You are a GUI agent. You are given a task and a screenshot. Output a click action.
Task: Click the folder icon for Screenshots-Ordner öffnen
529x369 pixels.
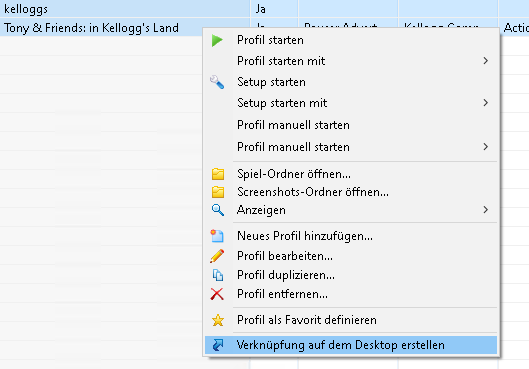[x=218, y=192]
